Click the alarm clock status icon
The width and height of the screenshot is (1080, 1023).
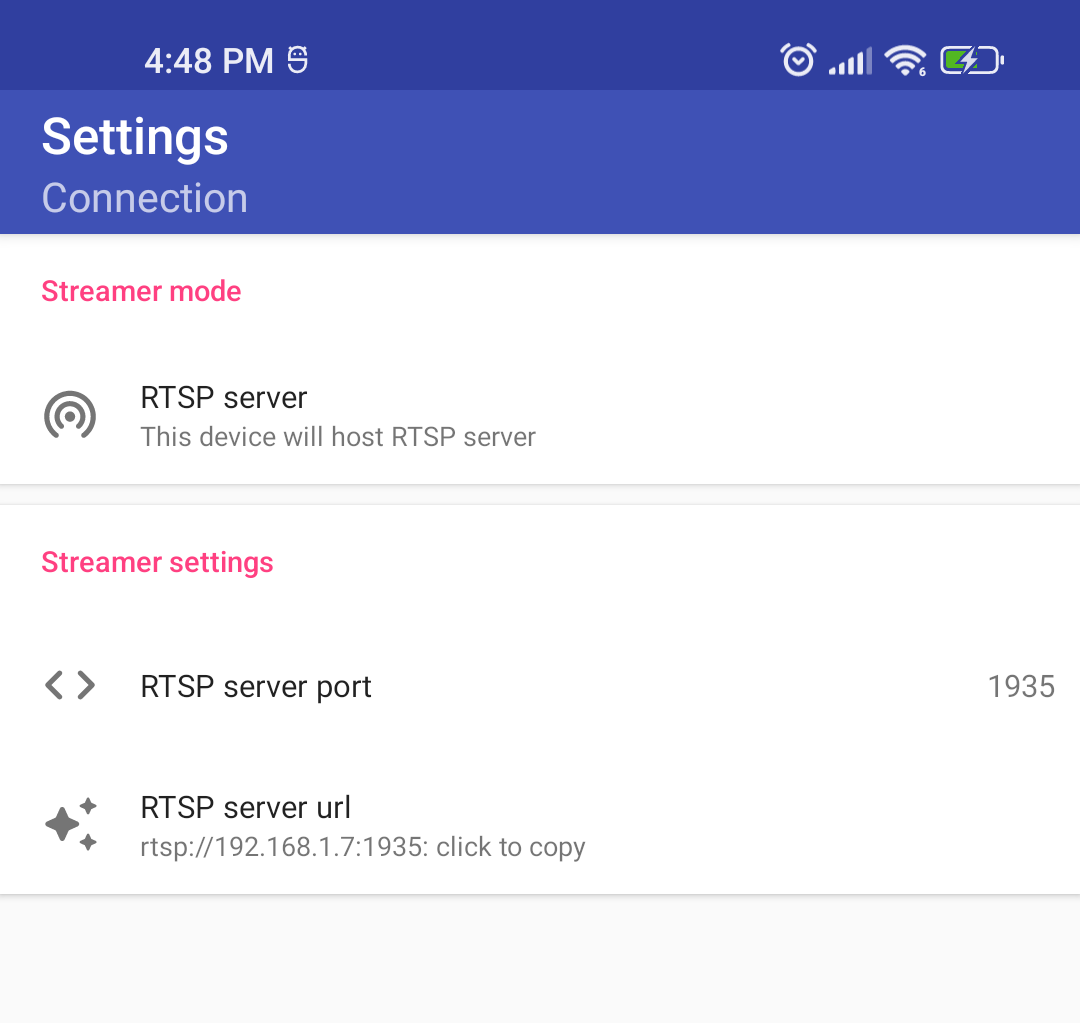tap(798, 61)
